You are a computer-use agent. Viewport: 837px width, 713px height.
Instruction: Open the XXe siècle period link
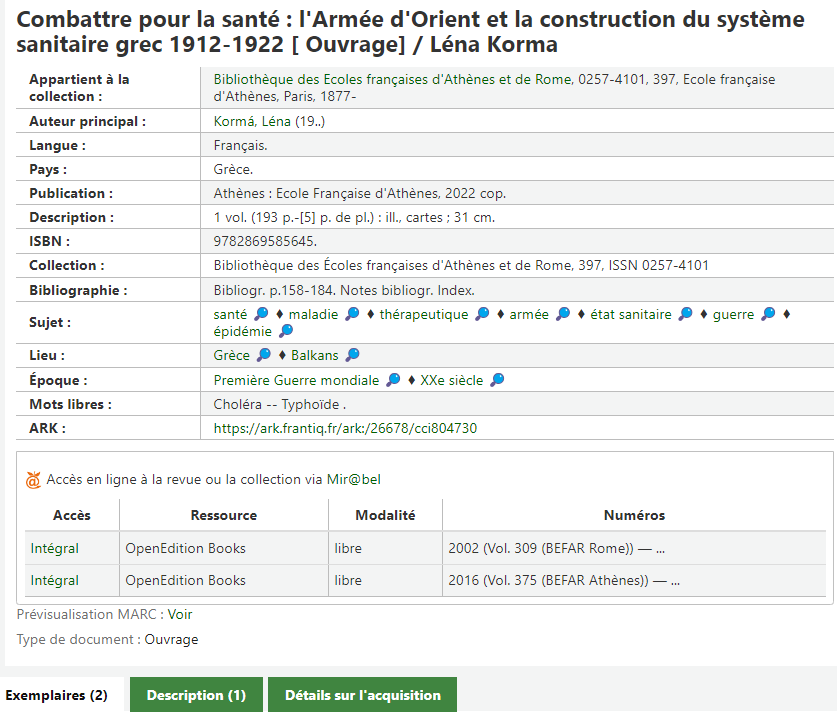452,380
